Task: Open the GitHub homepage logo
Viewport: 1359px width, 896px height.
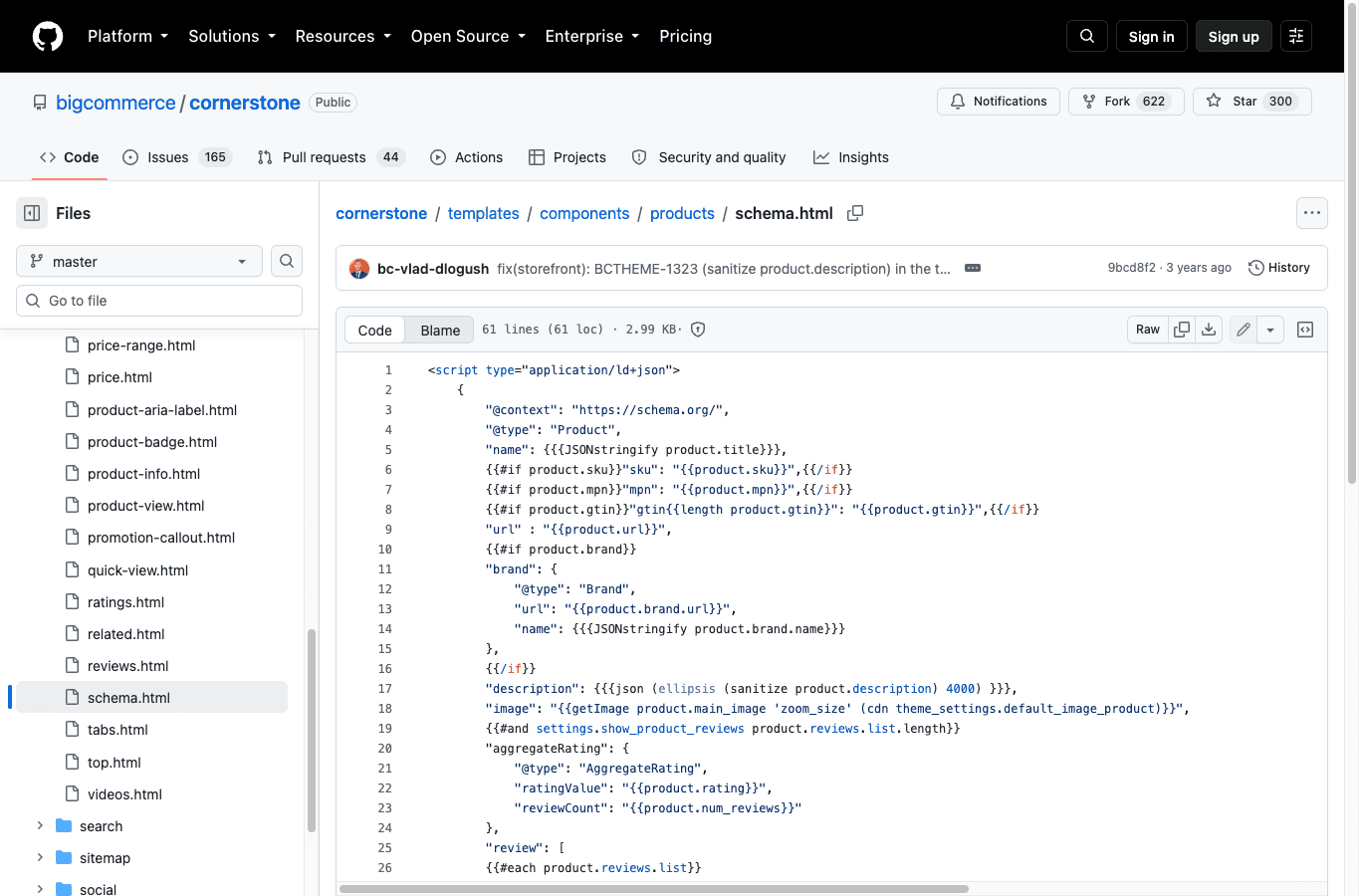Action: click(48, 36)
